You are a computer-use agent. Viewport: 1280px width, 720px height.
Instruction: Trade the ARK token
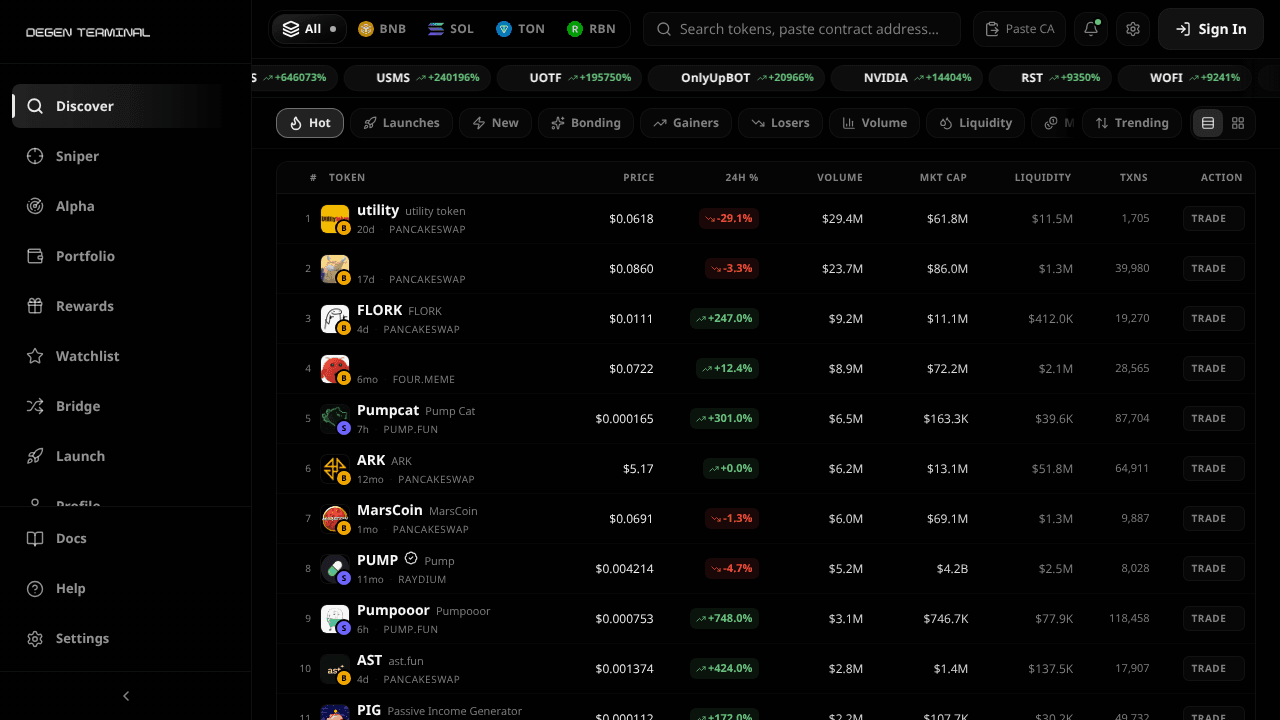pyautogui.click(x=1213, y=468)
